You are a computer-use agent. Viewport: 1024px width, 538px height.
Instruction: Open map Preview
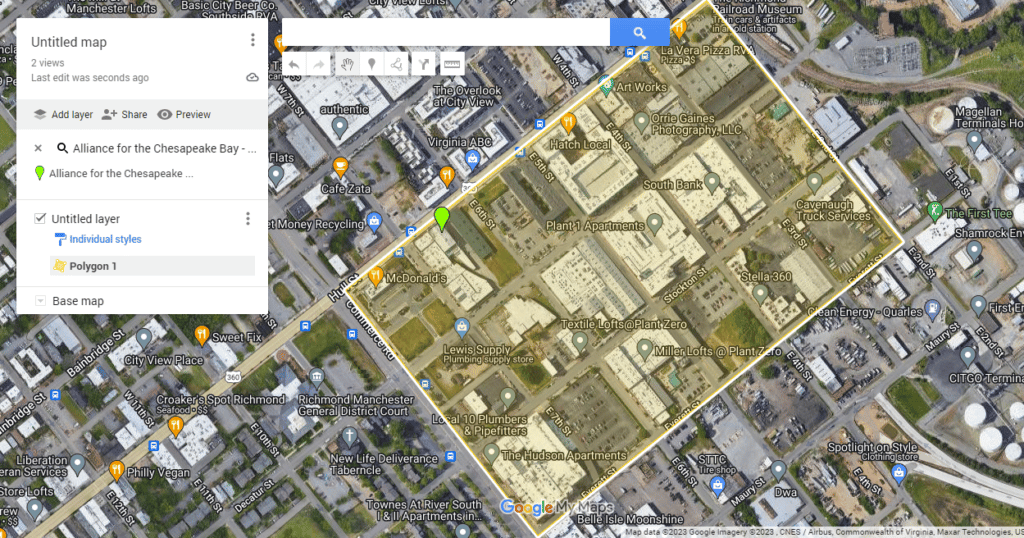pos(184,115)
